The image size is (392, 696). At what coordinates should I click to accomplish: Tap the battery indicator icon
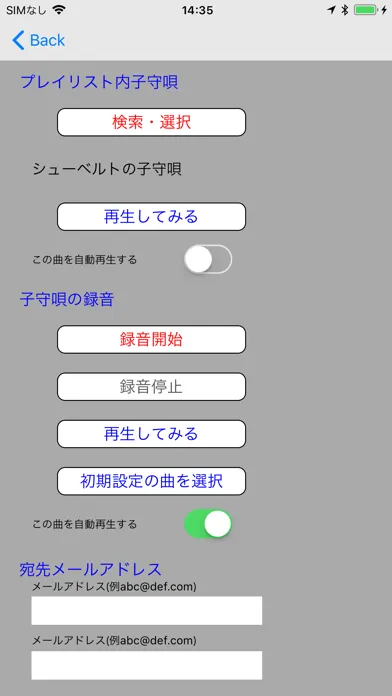coord(365,10)
